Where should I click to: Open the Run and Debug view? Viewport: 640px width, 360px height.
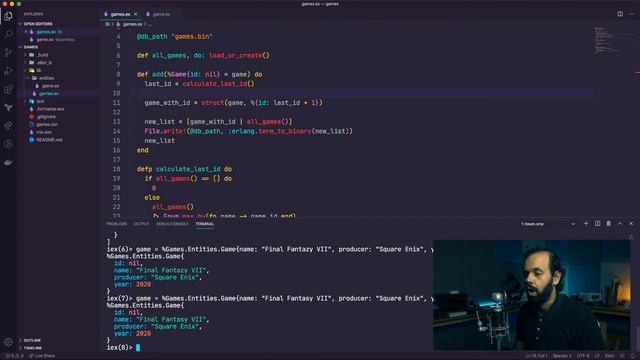pos(8,71)
